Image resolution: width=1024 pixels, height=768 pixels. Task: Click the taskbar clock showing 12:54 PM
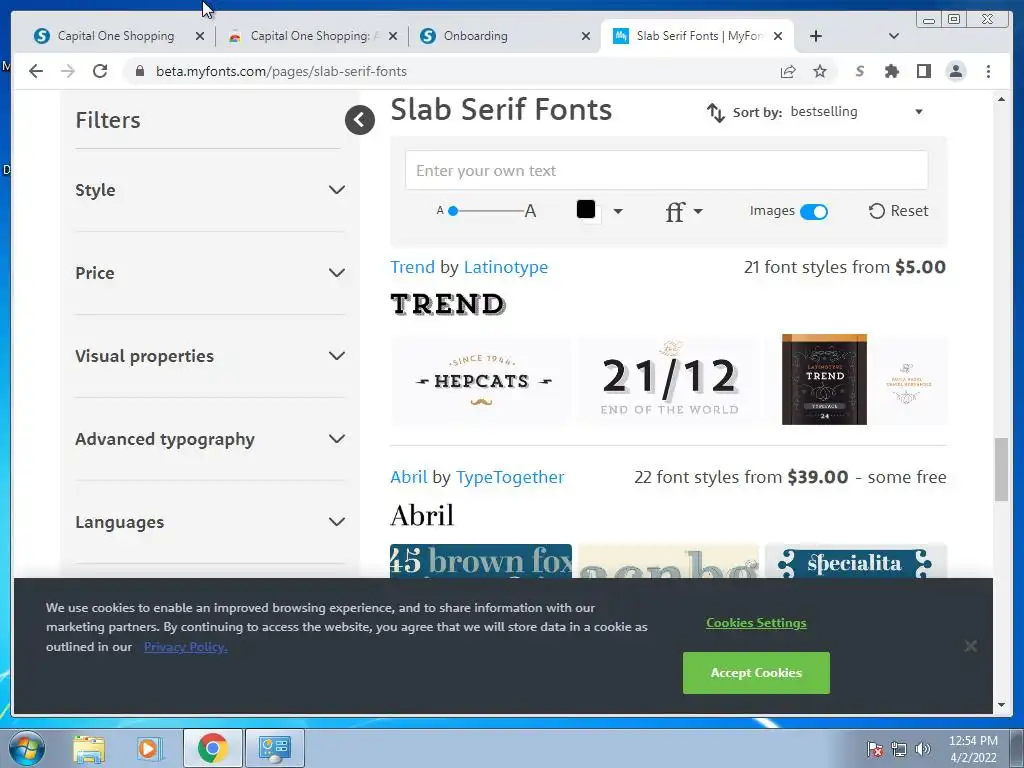click(x=973, y=748)
